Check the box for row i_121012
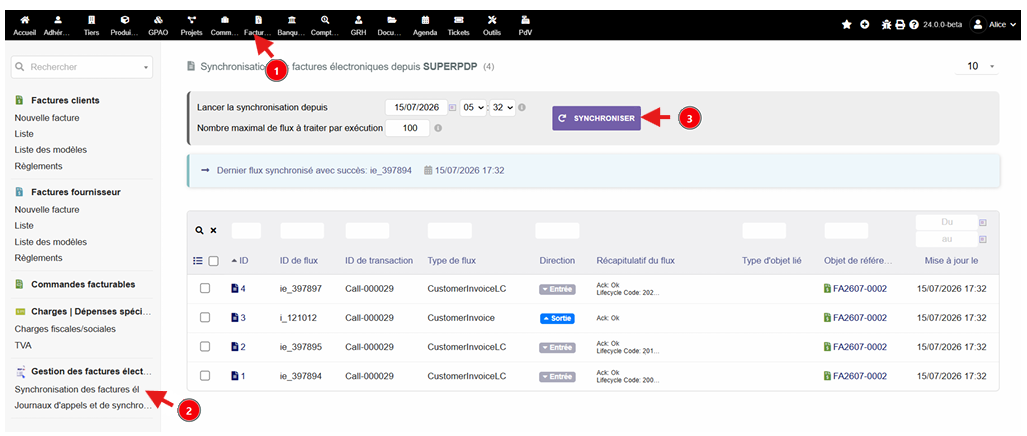Screen dimensions: 1027x436 (x=205, y=318)
